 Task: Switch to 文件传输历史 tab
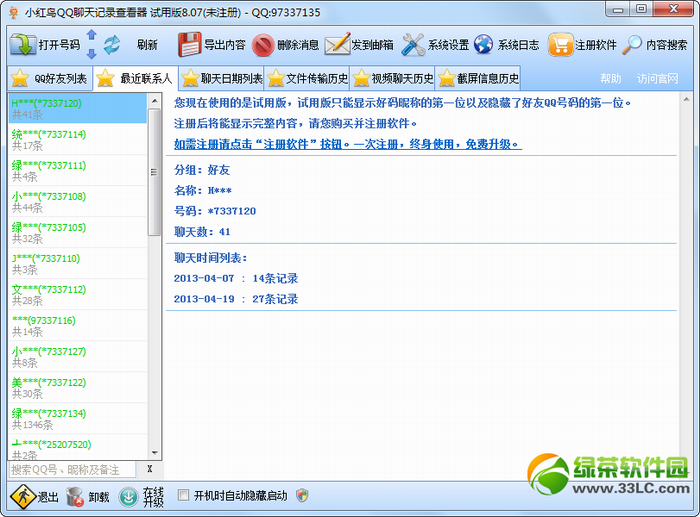click(x=308, y=79)
